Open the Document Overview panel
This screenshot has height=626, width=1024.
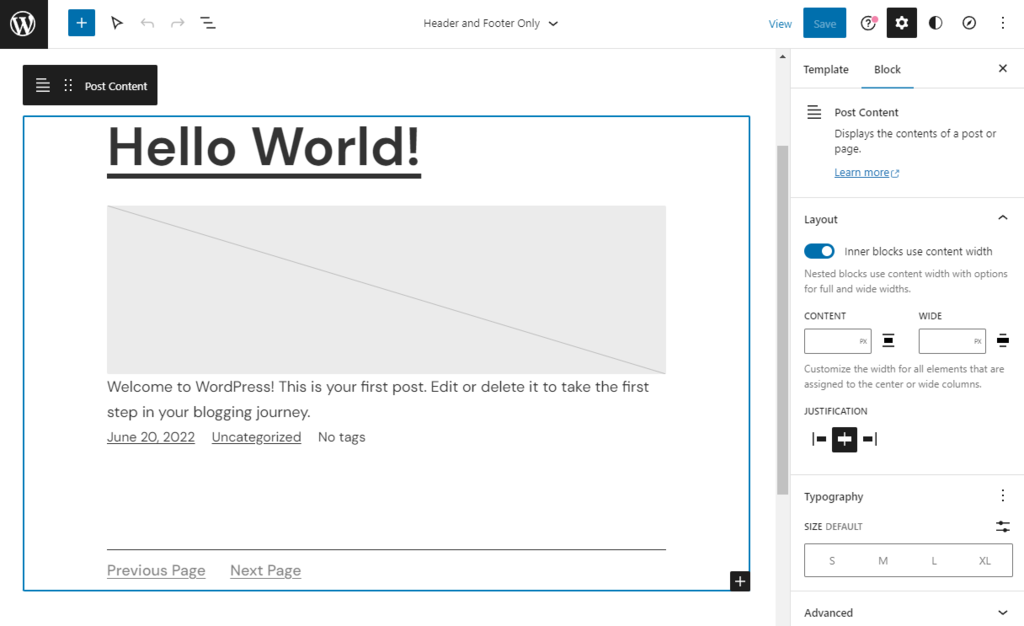click(208, 22)
